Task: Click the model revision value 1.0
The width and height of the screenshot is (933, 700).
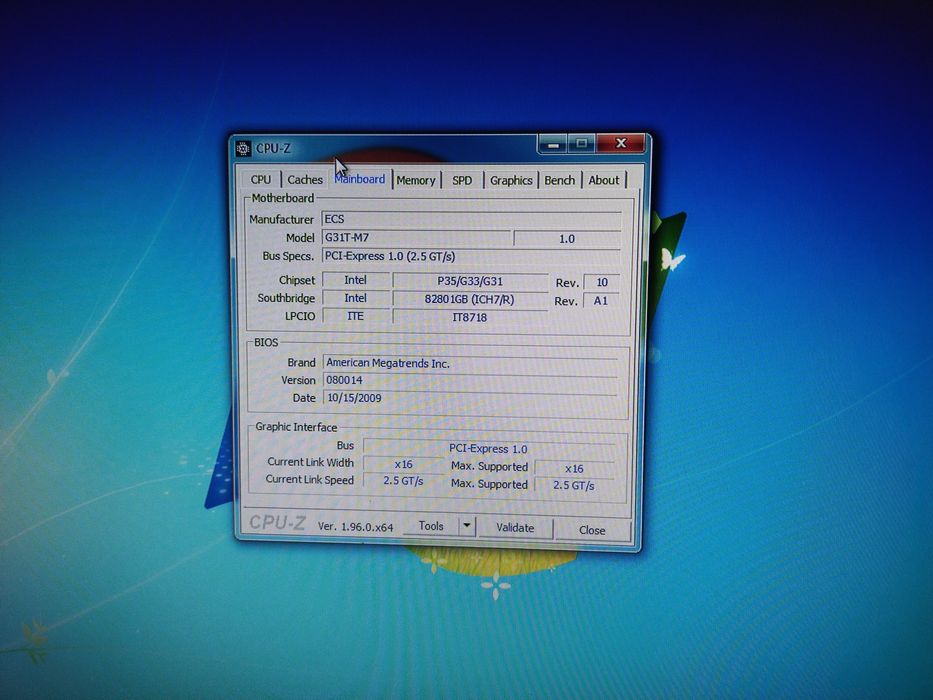Action: click(x=566, y=239)
